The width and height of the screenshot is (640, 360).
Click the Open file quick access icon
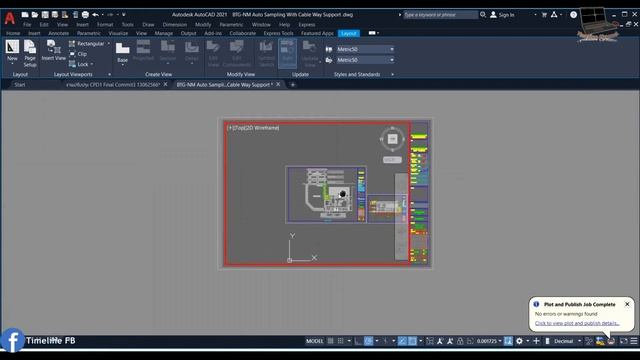coord(35,15)
